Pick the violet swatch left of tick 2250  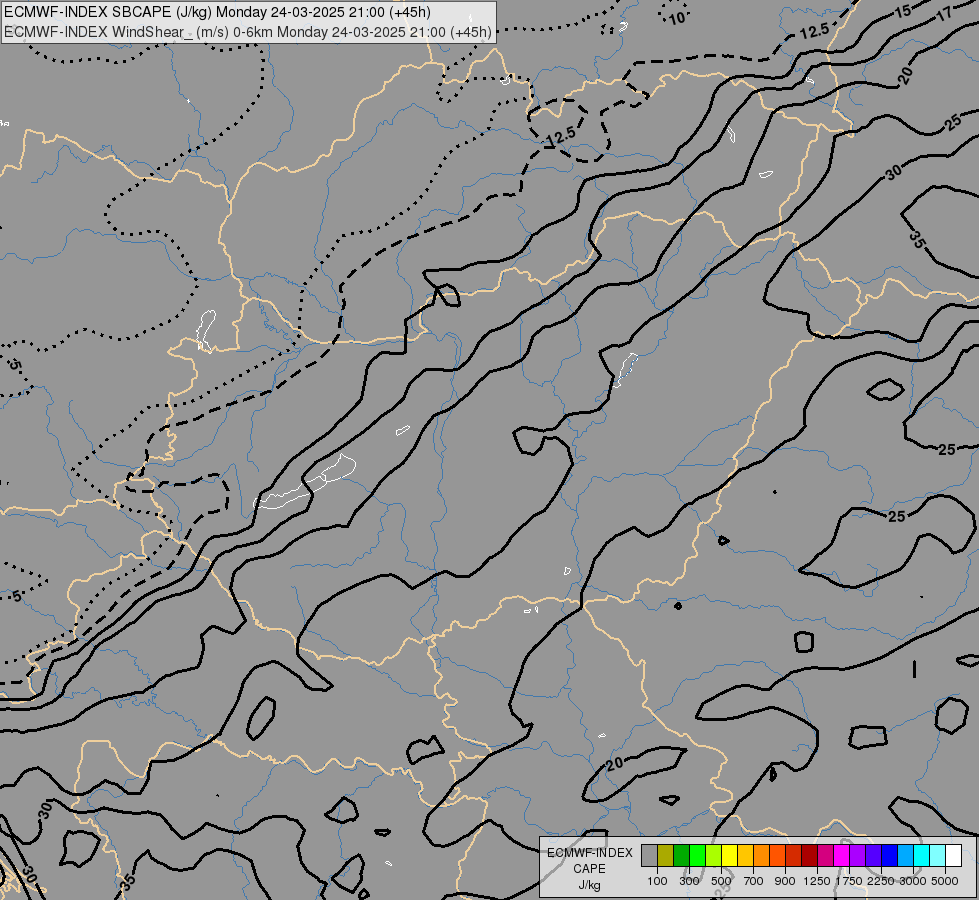tap(873, 856)
